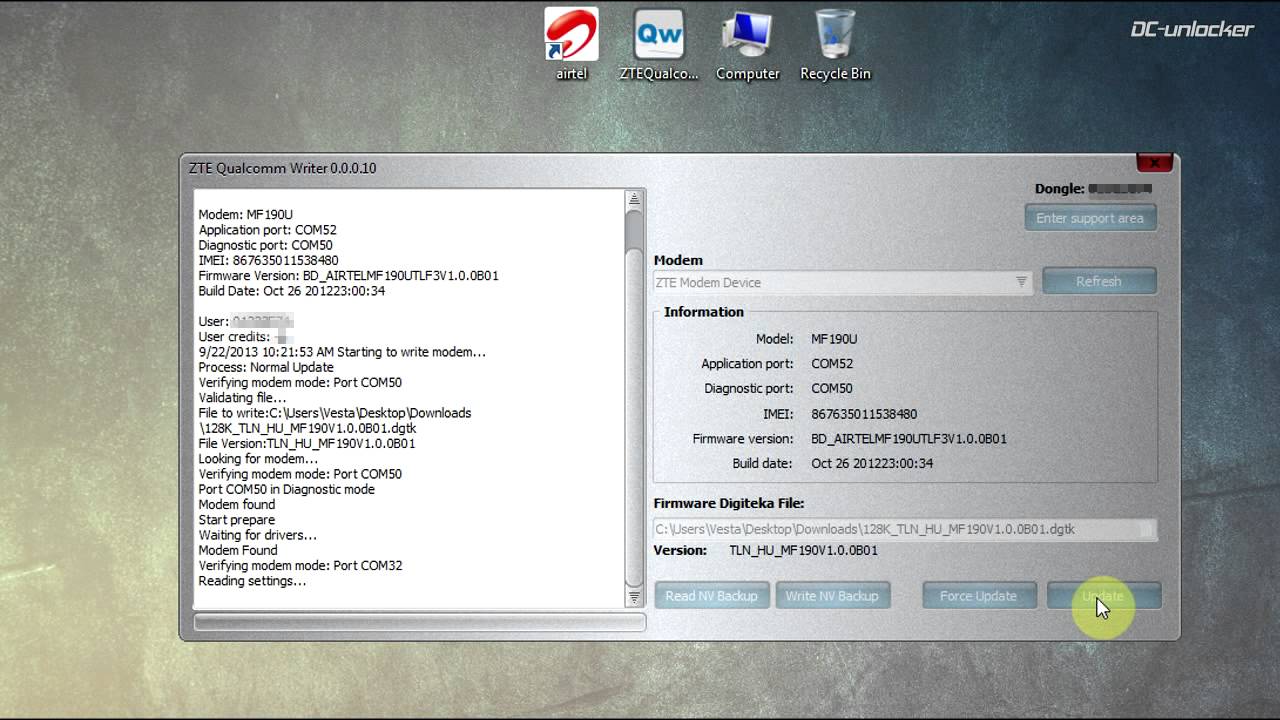Click the ZTE Qualcomm Writer 0.0.0.10 title

click(283, 168)
